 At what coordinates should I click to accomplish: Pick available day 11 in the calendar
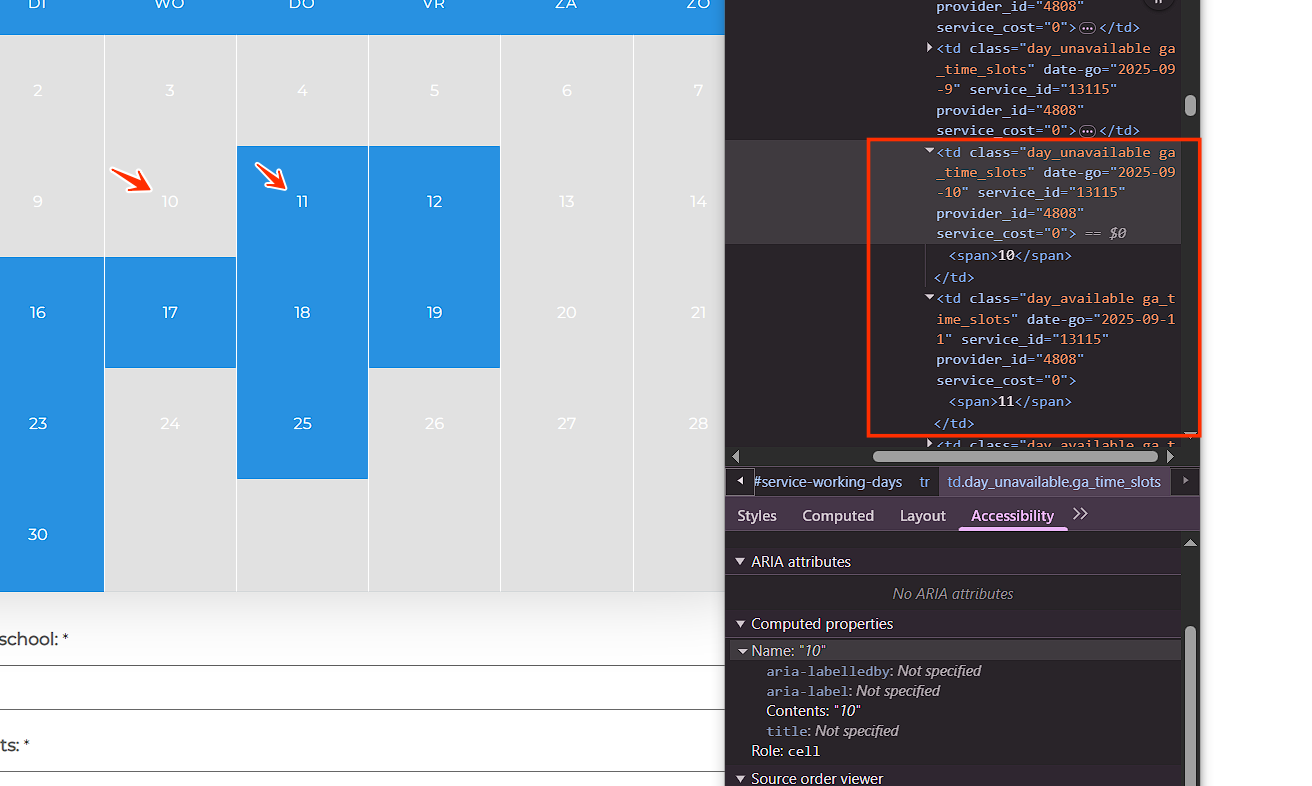click(x=302, y=202)
